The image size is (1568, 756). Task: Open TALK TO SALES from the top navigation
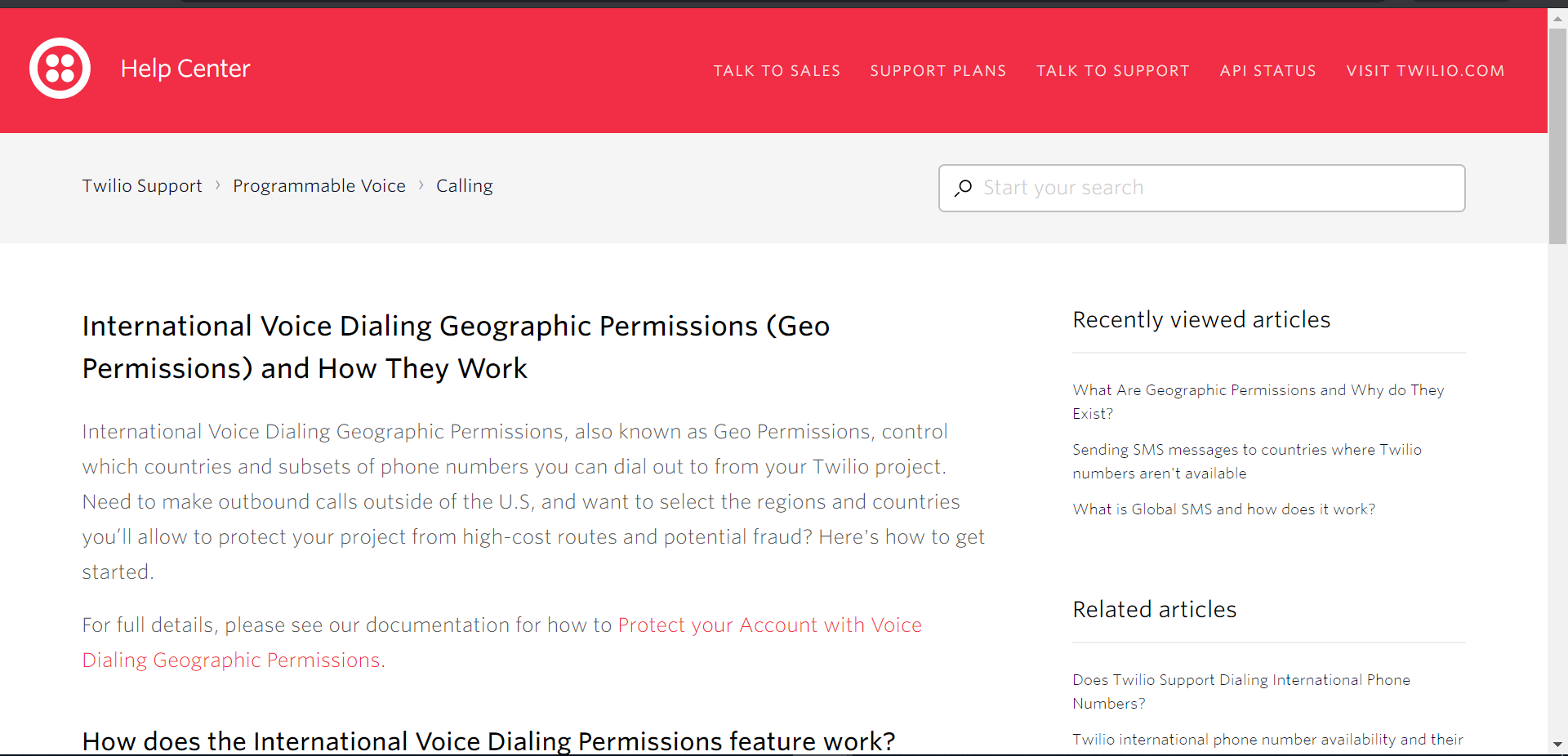(x=776, y=71)
